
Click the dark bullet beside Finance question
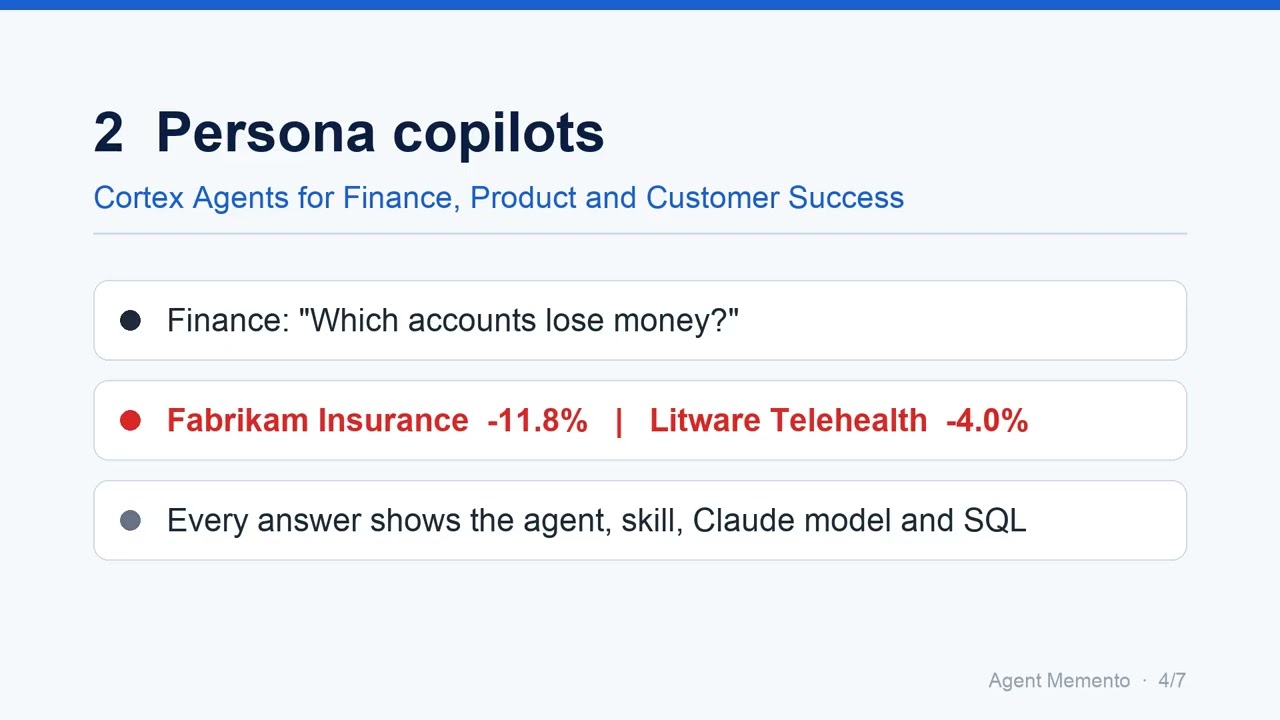(130, 320)
